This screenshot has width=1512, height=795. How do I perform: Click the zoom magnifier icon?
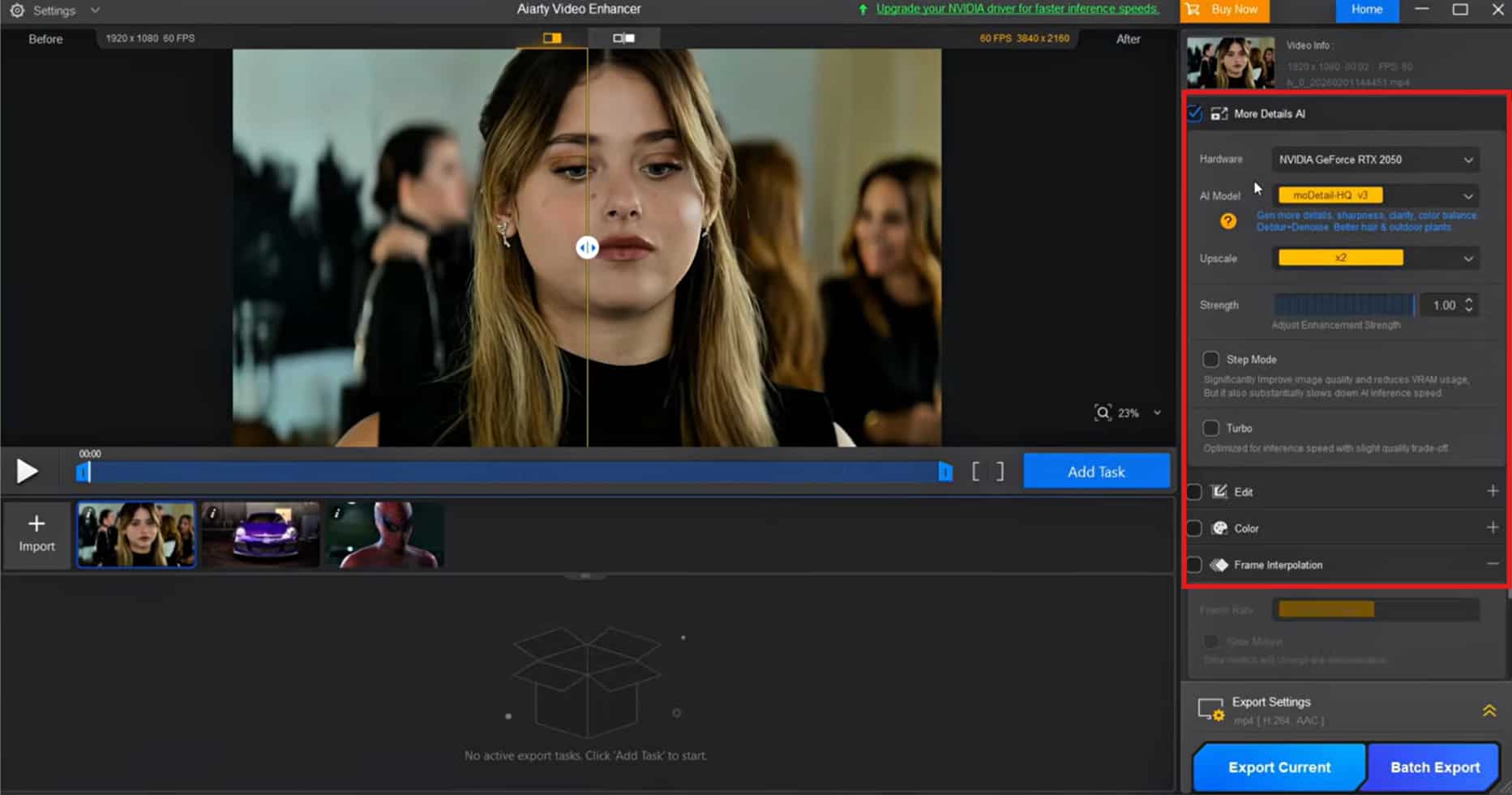point(1103,412)
